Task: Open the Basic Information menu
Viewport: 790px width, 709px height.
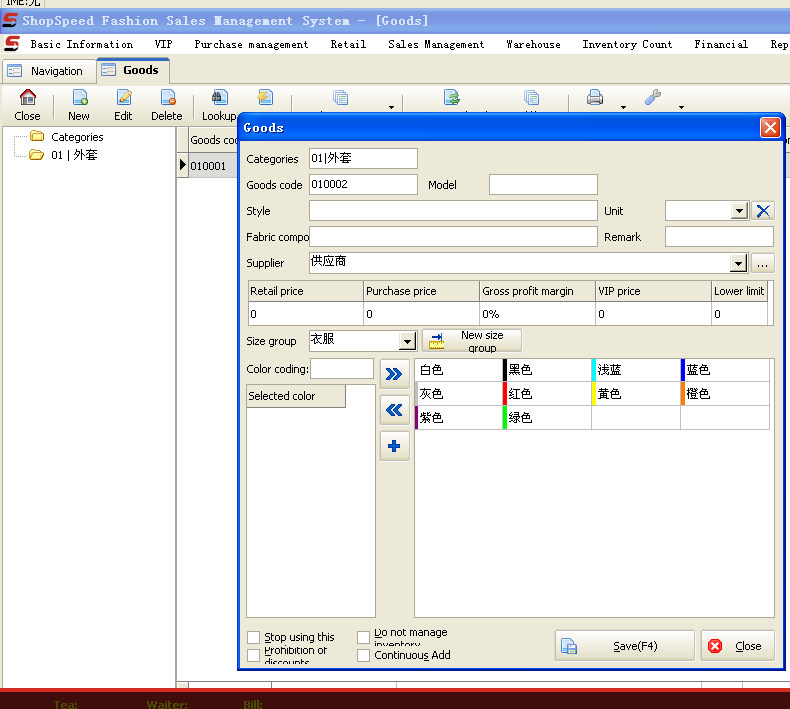Action: (82, 44)
